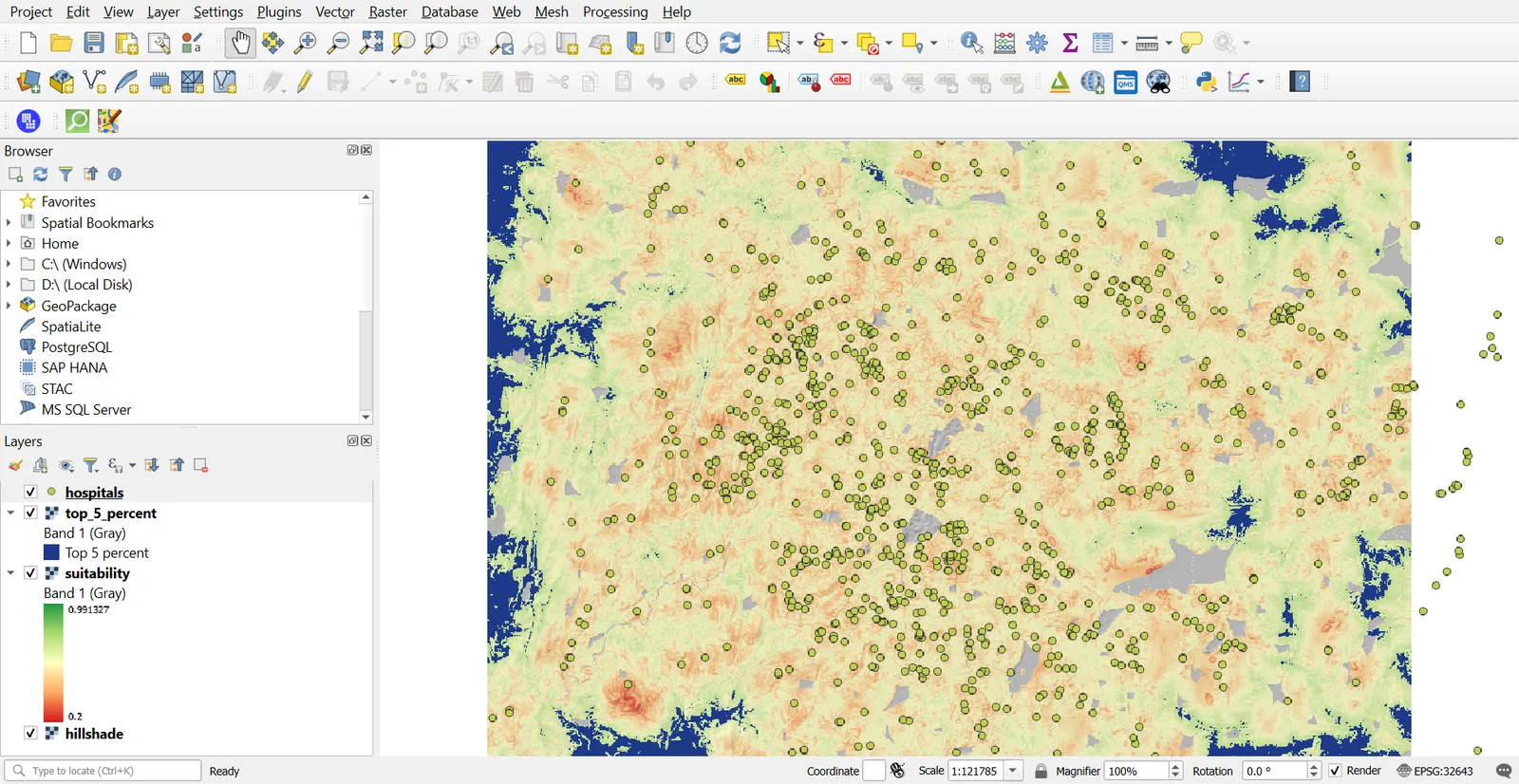Toggle visibility of the hillshade layer
Image resolution: width=1519 pixels, height=784 pixels.
(x=30, y=734)
